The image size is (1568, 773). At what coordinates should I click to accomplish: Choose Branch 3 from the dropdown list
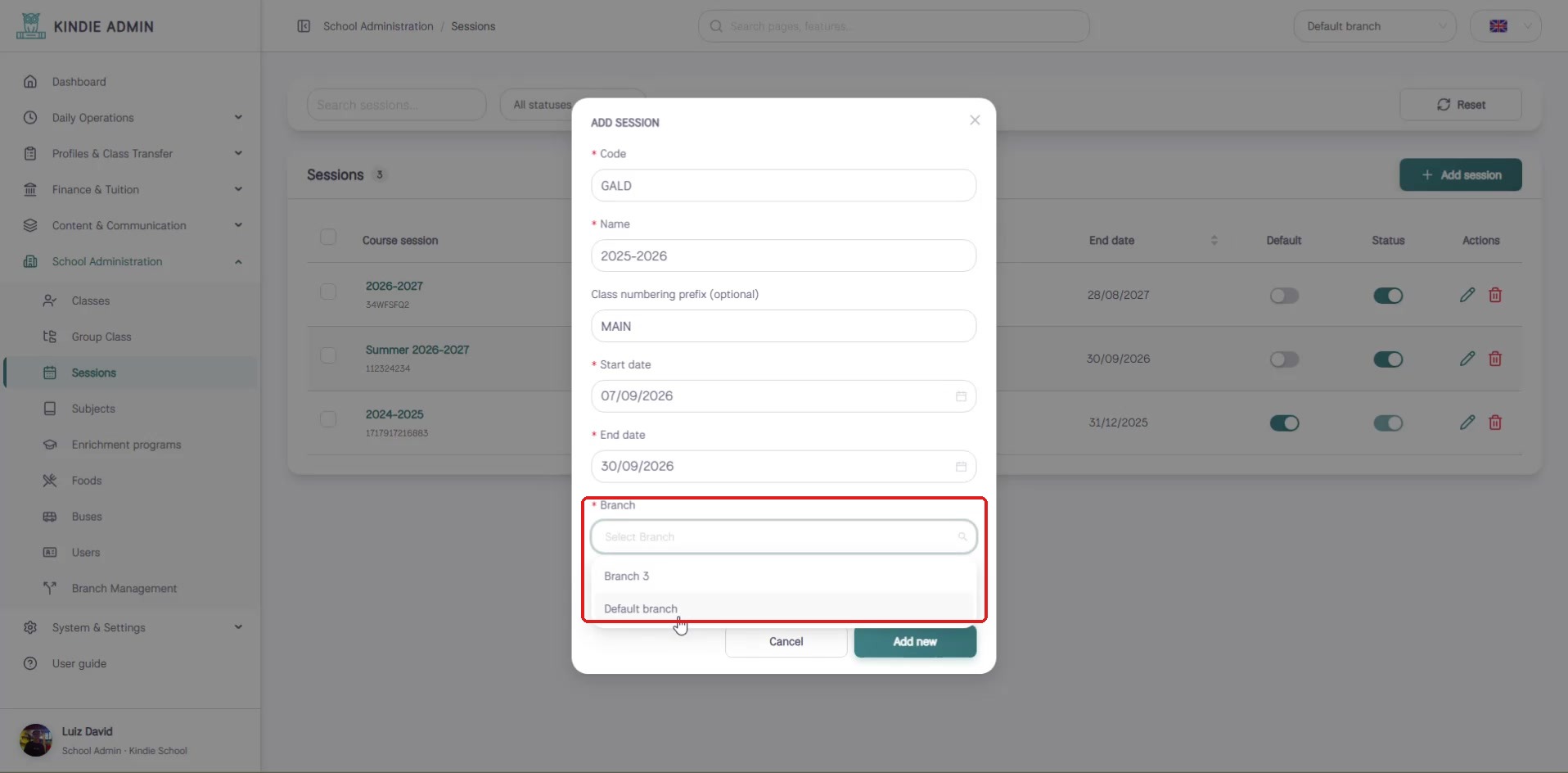(783, 576)
